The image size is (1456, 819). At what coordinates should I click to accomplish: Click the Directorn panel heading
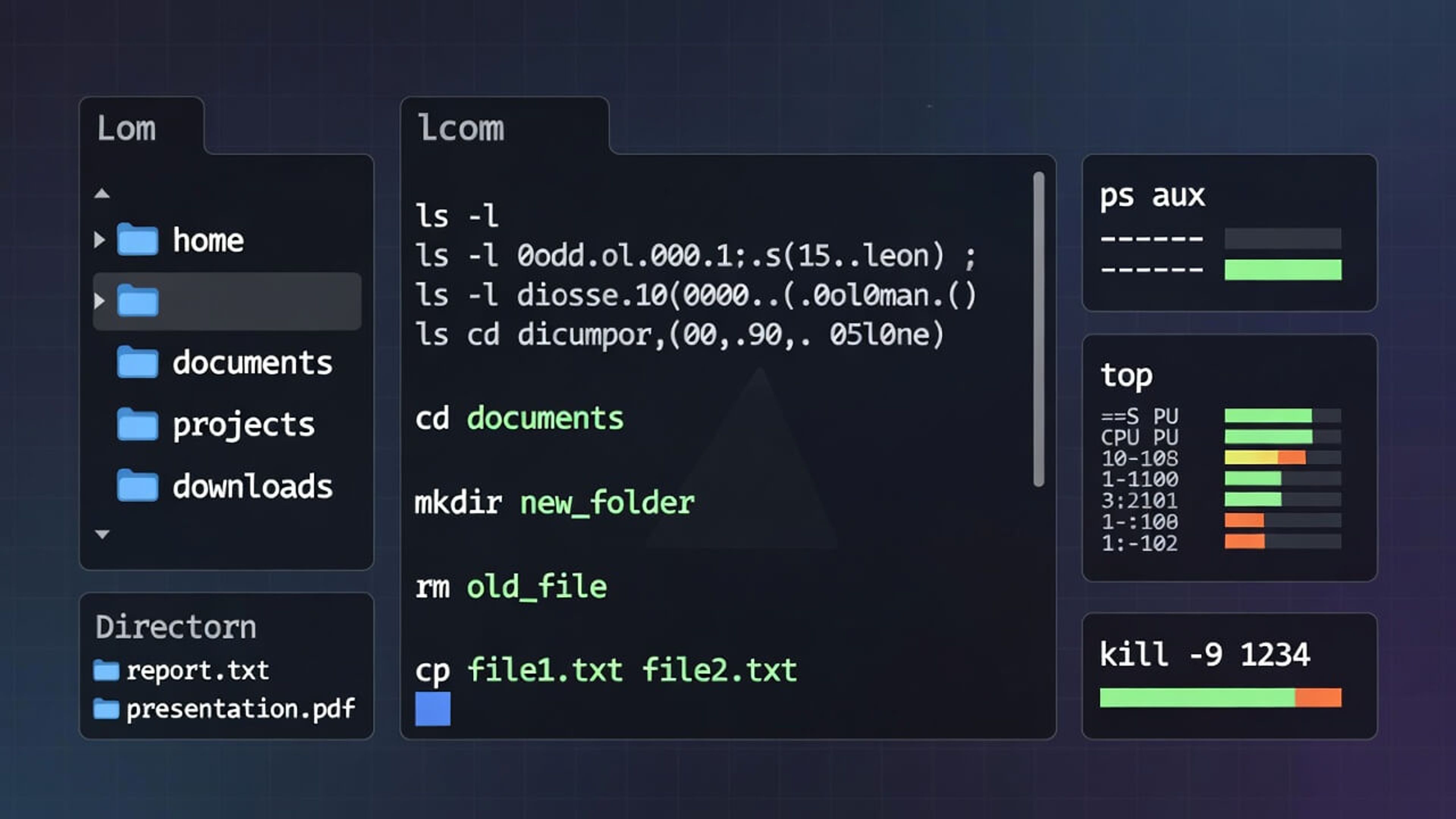176,628
